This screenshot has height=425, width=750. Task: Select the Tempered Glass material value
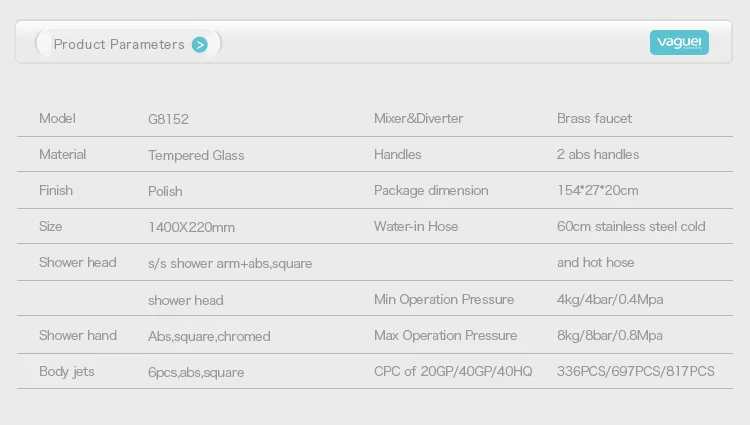pyautogui.click(x=196, y=155)
